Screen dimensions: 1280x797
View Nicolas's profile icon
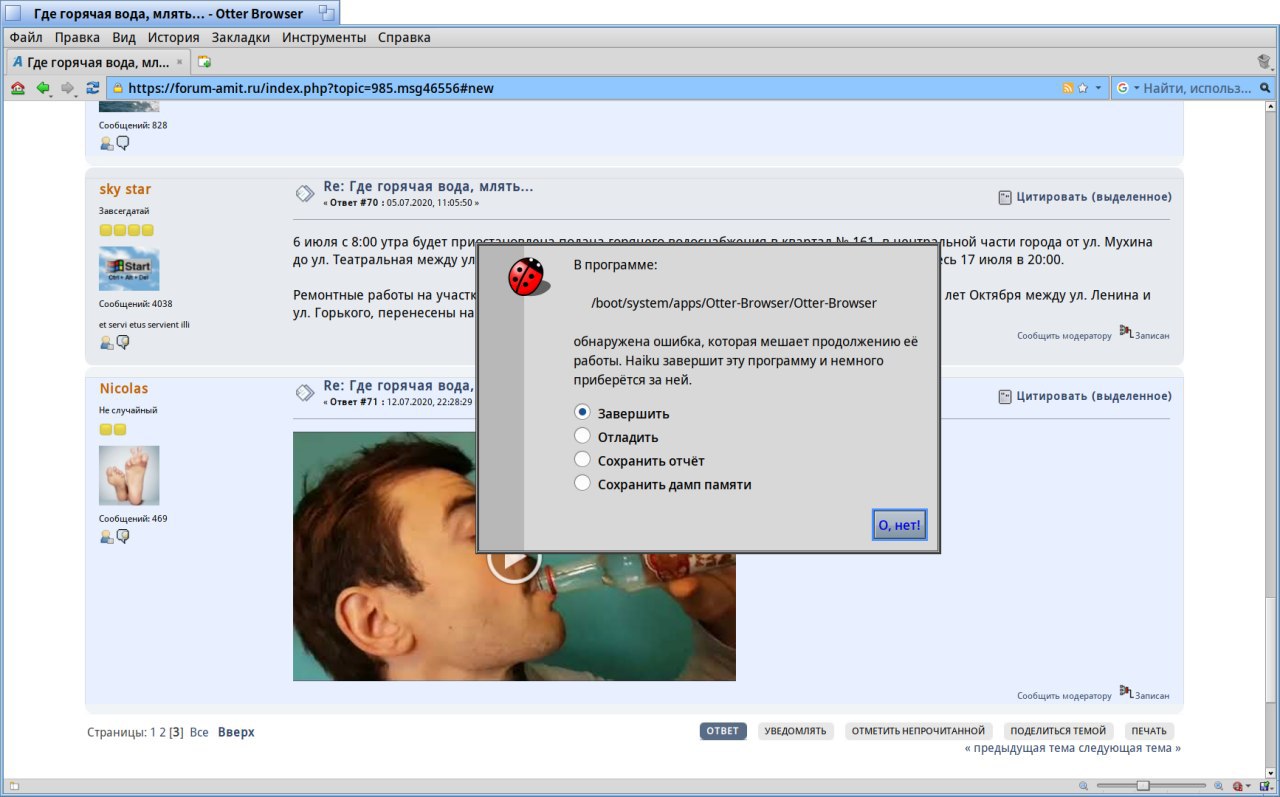107,537
